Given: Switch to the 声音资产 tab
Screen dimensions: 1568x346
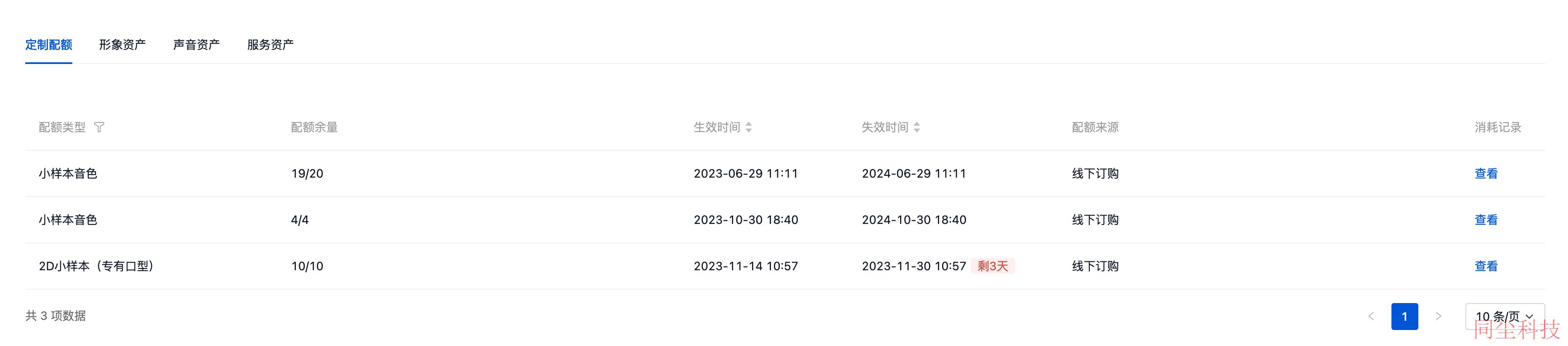Looking at the screenshot, I should 196,45.
